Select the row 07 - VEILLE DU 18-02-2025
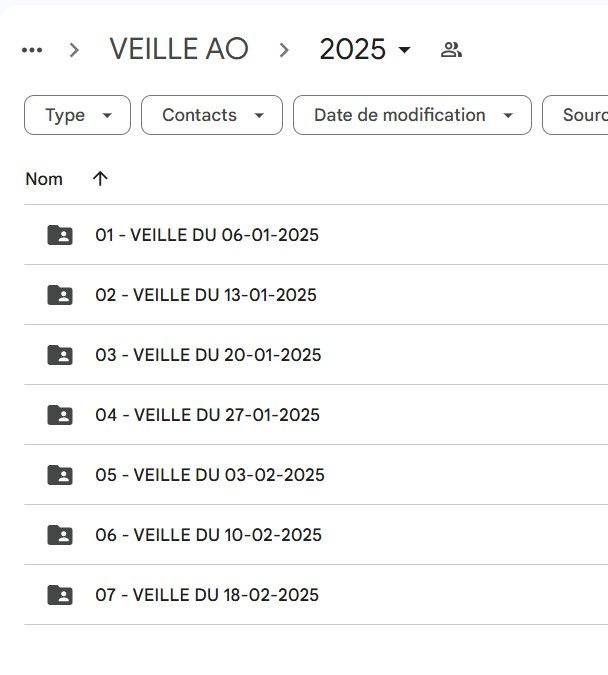The image size is (608, 675). (316, 595)
